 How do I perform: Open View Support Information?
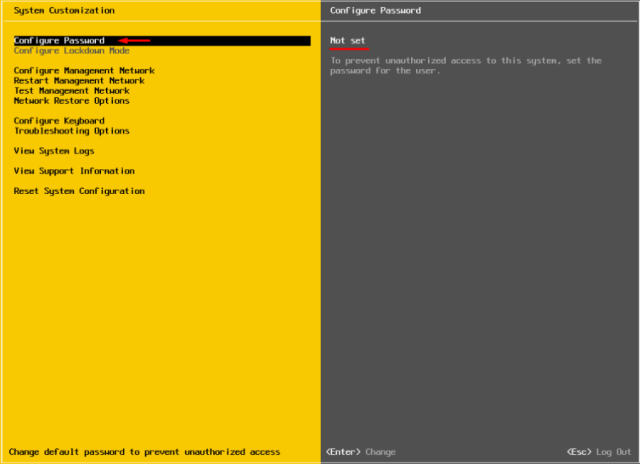74,171
